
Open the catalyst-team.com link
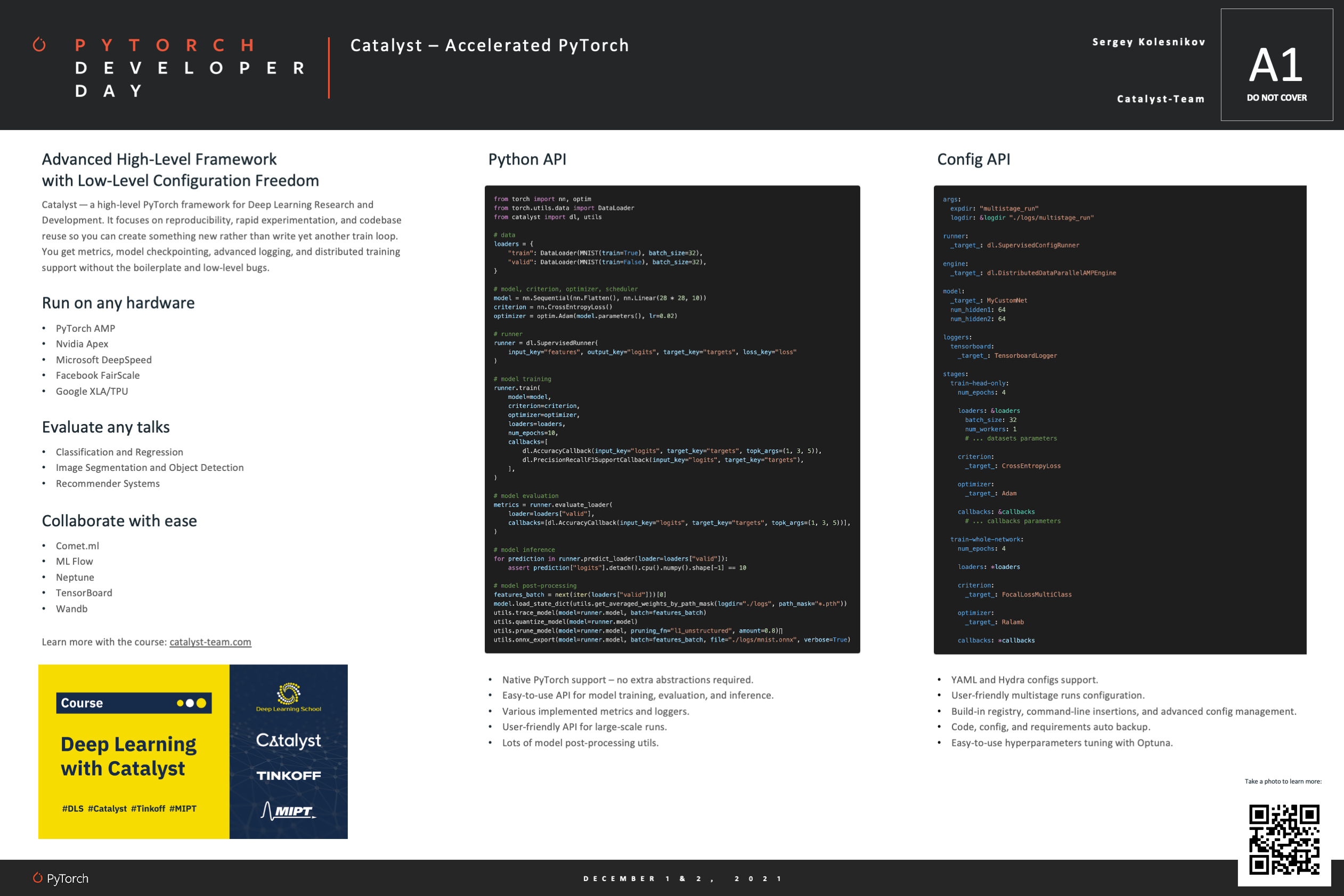tap(210, 642)
